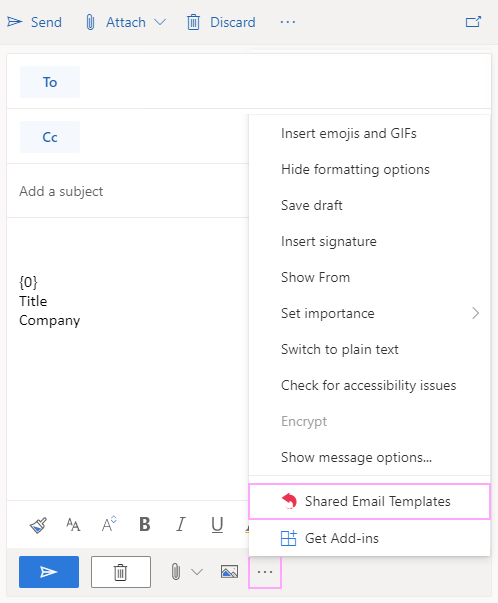Screen dimensions: 498x603
Task: Click Get Add-ins in the menu
Action: pos(370,538)
